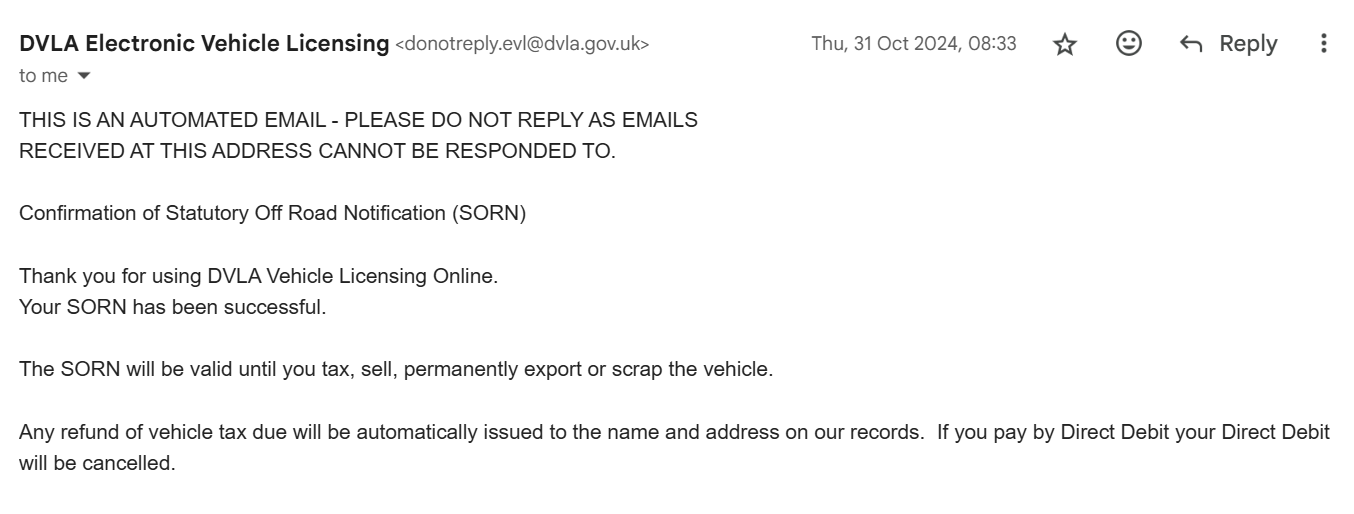Image resolution: width=1354 pixels, height=514 pixels.
Task: Click the "RECEIVED AT THIS ADDRESS" line
Action: point(317,151)
